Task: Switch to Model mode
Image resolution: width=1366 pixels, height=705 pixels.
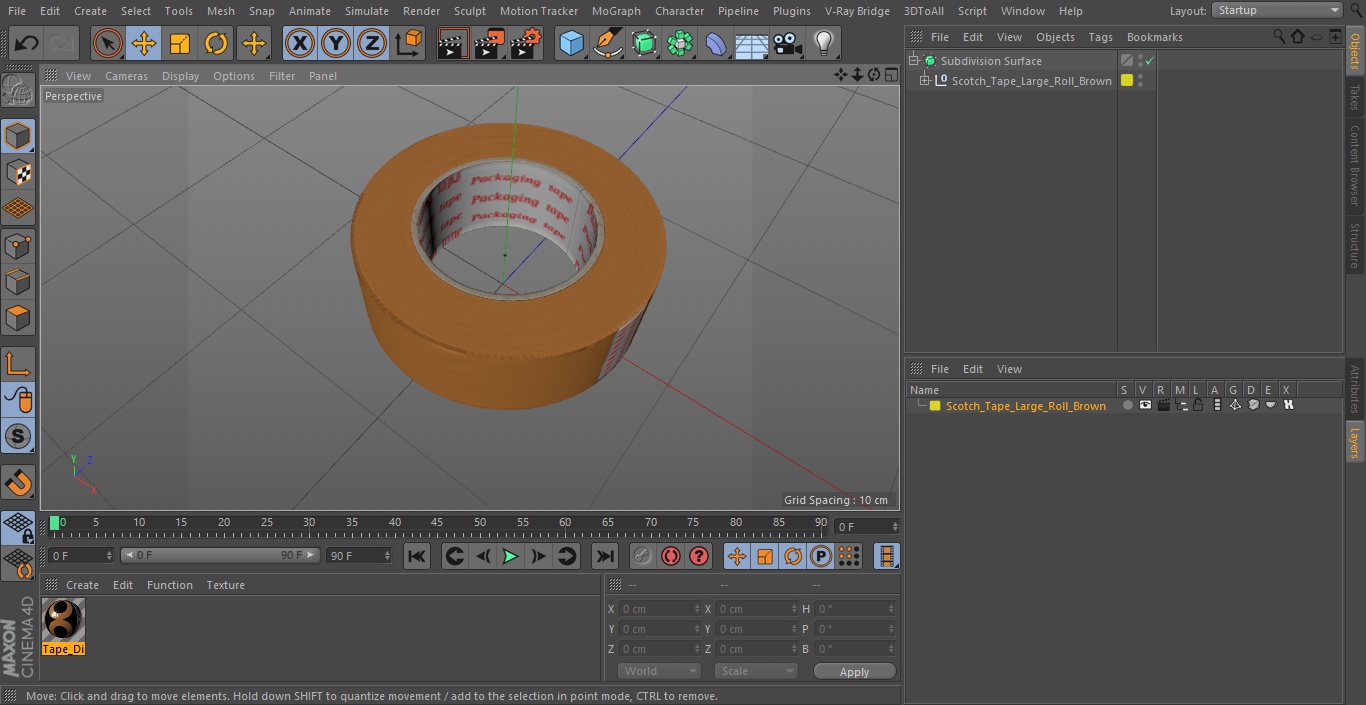Action: 18,136
